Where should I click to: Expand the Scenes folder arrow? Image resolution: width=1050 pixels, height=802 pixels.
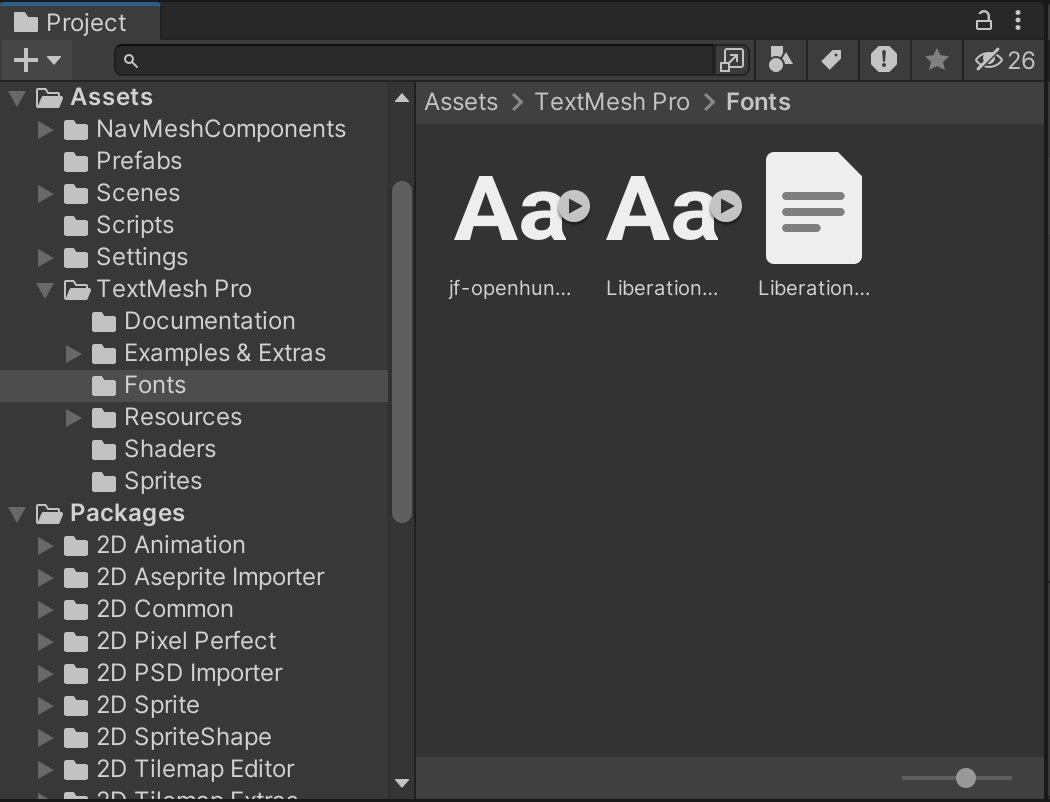click(45, 194)
